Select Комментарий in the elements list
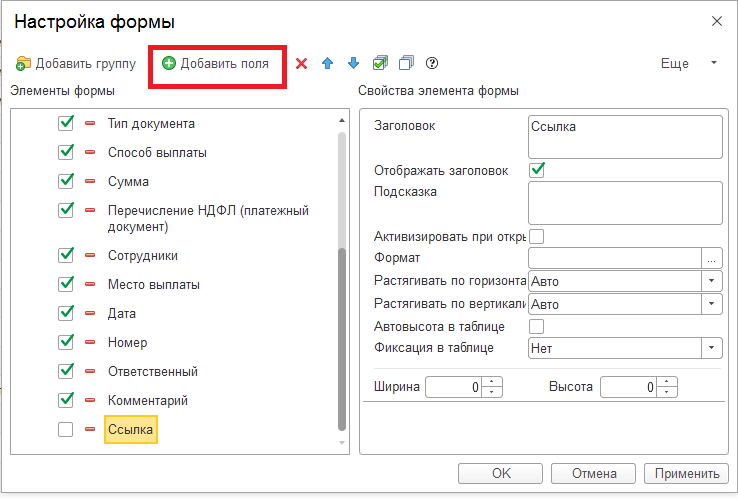Viewport: 738px width, 500px height. 148,401
